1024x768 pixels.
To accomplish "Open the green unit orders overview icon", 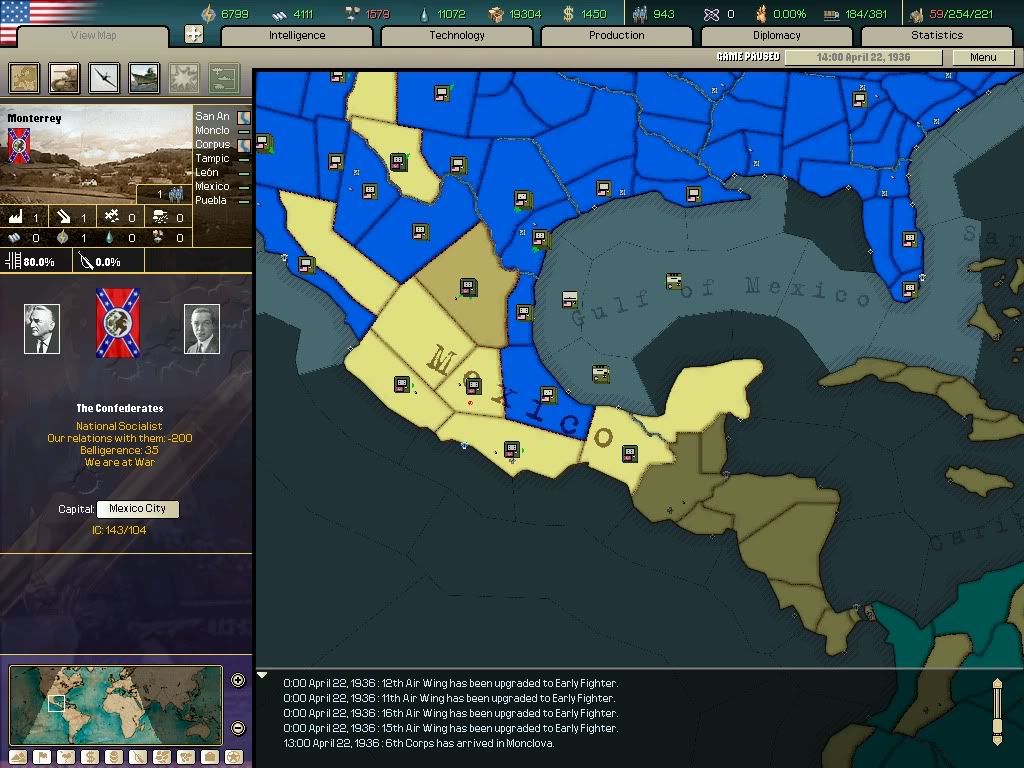I will click(224, 78).
